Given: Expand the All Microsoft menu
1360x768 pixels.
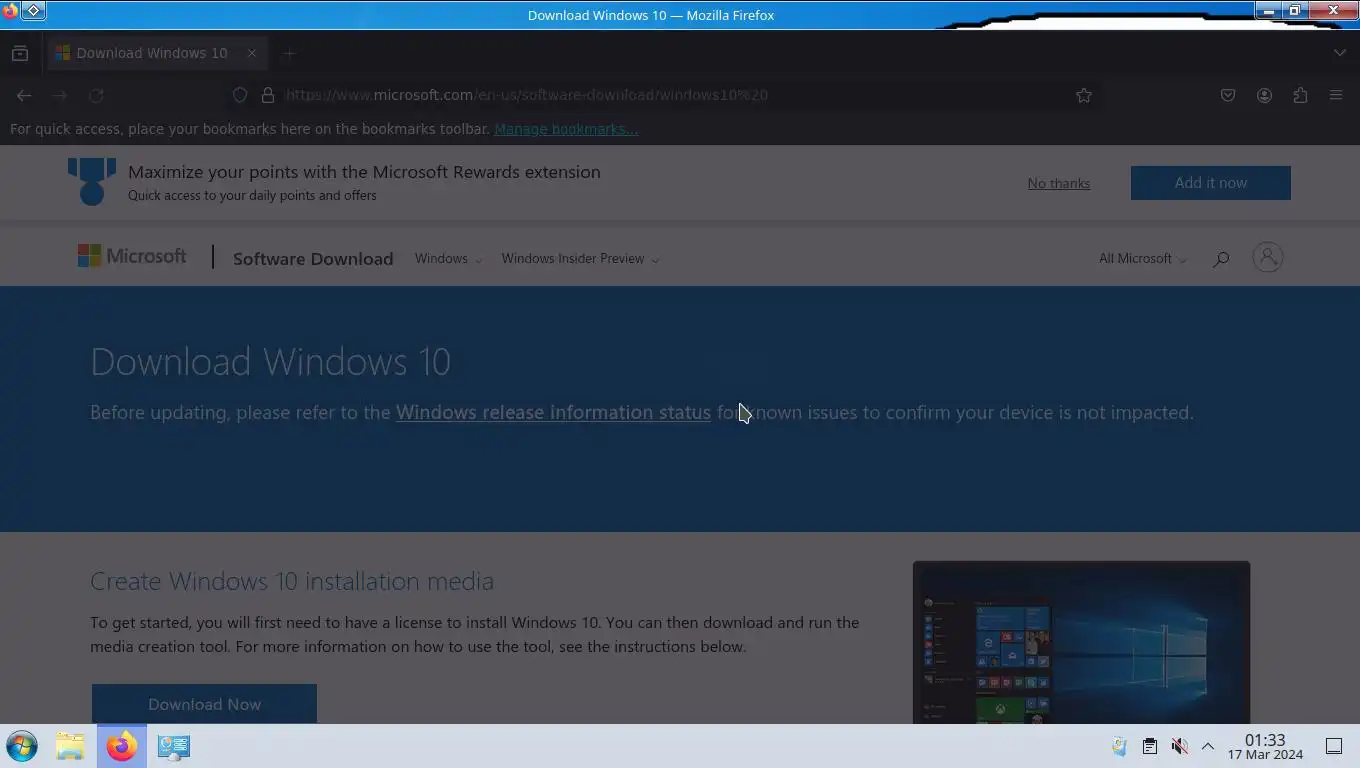Looking at the screenshot, I should coord(1143,258).
